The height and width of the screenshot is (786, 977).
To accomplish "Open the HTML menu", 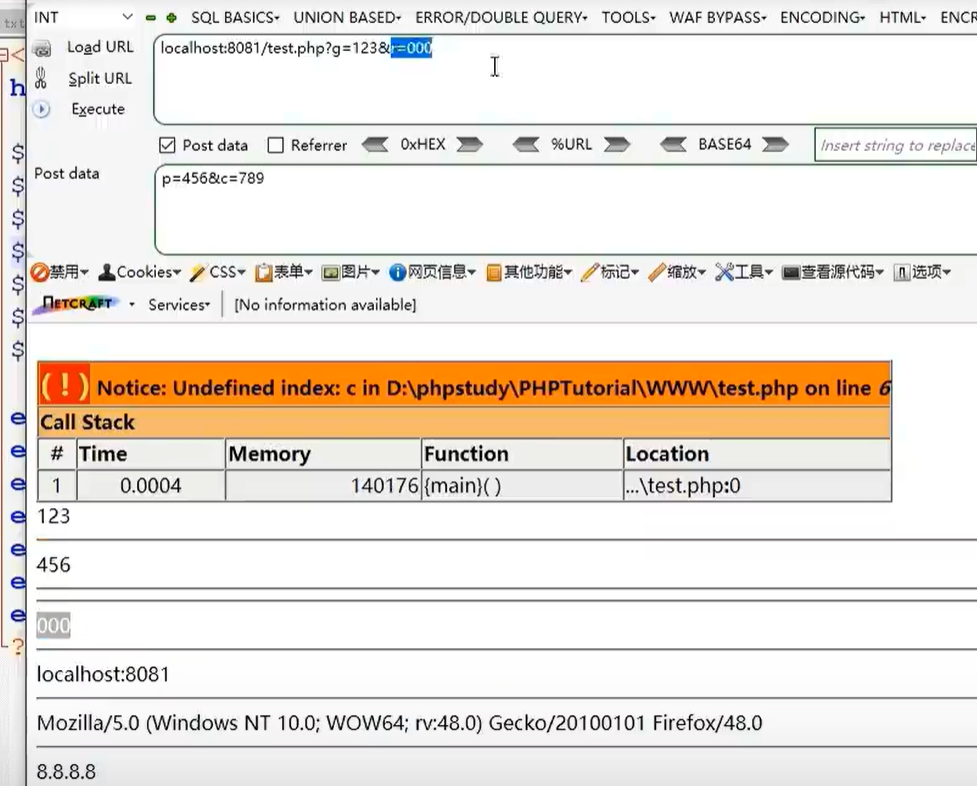I will pyautogui.click(x=903, y=17).
